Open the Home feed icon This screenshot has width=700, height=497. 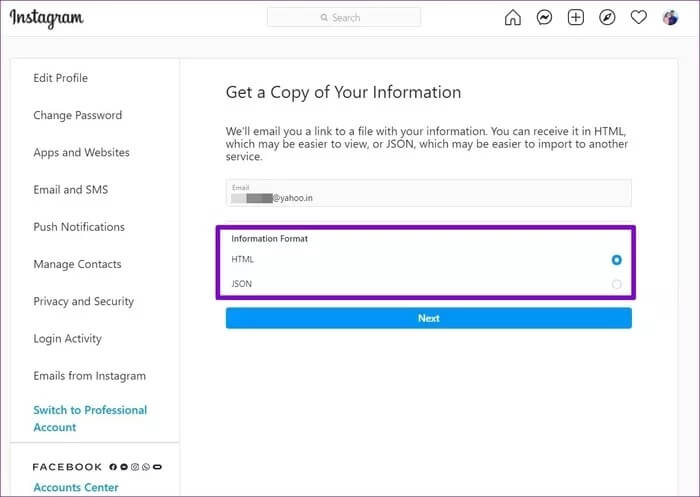tap(512, 18)
